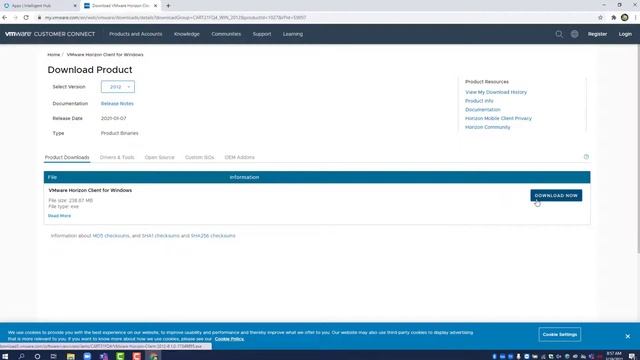640x360 pixels.
Task: Open the Chrome profile avatar
Action: pos(624,18)
